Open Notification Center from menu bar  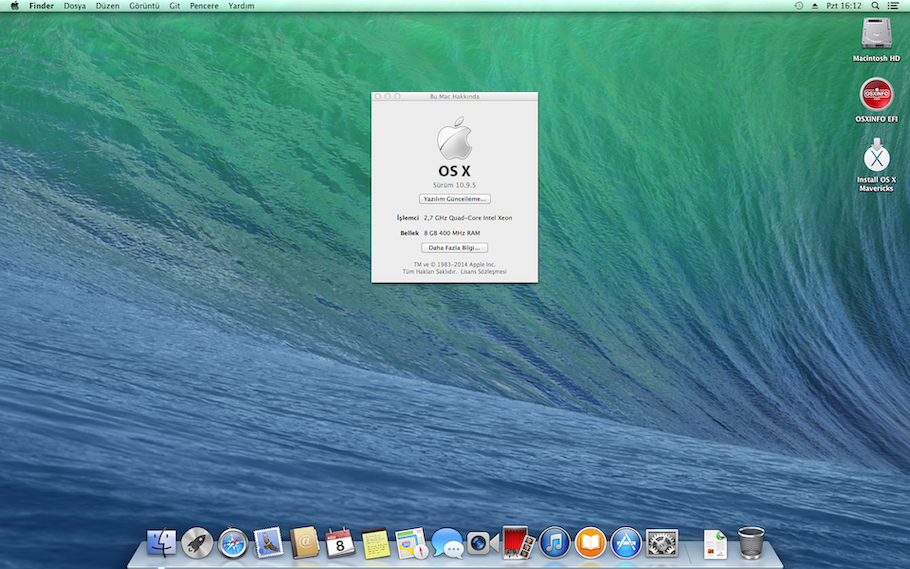(x=895, y=6)
